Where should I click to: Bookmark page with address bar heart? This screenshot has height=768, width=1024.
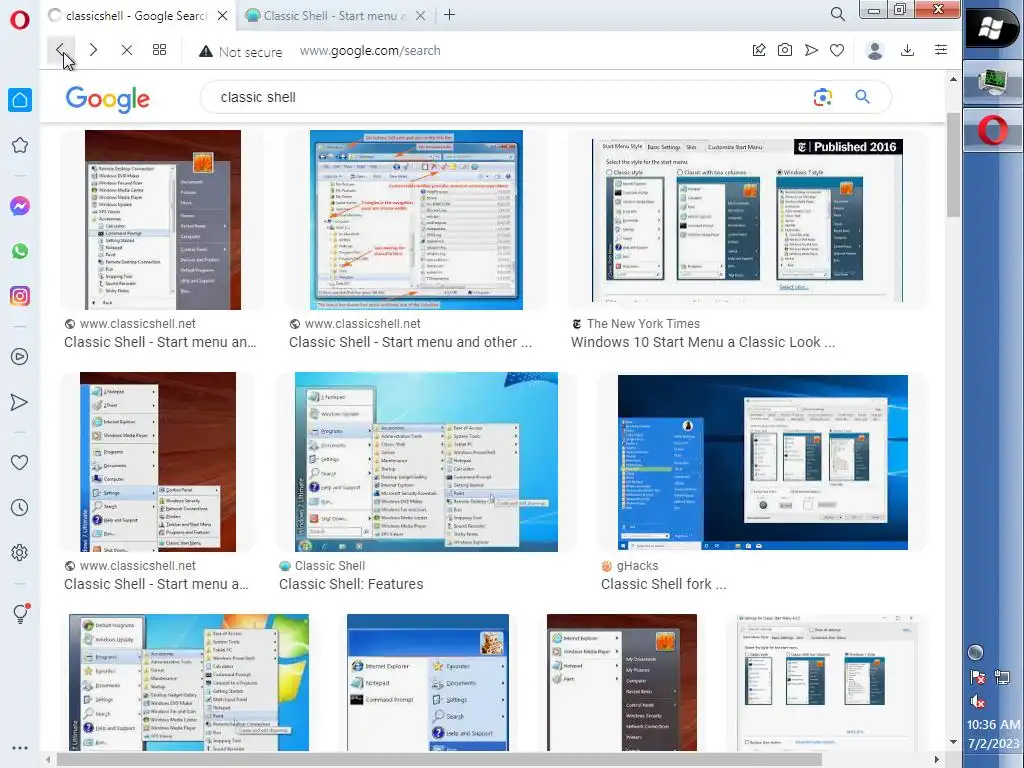pyautogui.click(x=837, y=50)
